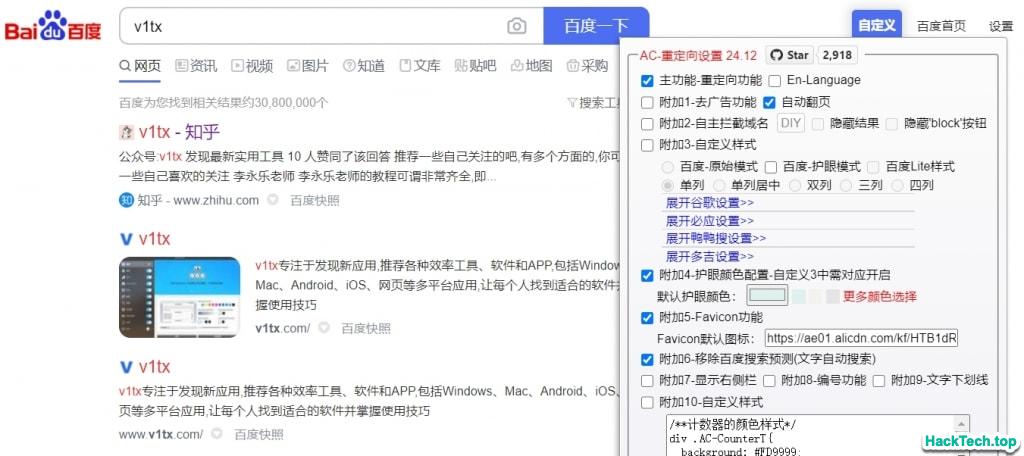Viewport: 1024px width, 456px height.
Task: Expand 展开必应设置>> section
Action: click(x=710, y=221)
